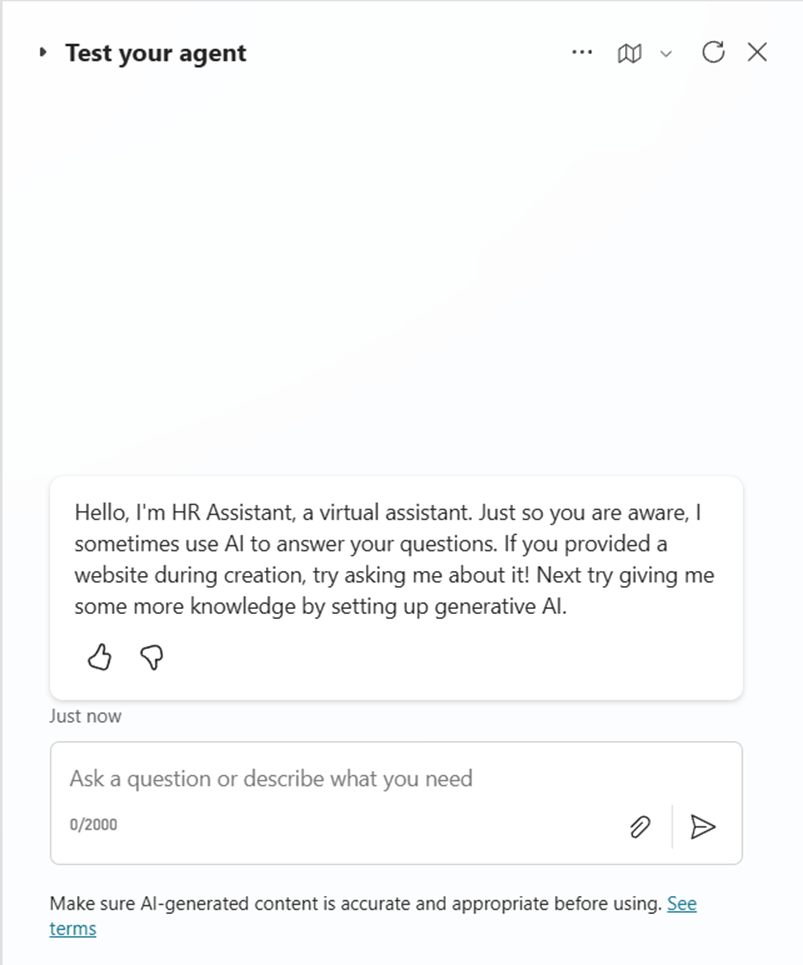Expand the chevron dropdown beside the map icon
This screenshot has height=965, width=803.
click(x=666, y=54)
